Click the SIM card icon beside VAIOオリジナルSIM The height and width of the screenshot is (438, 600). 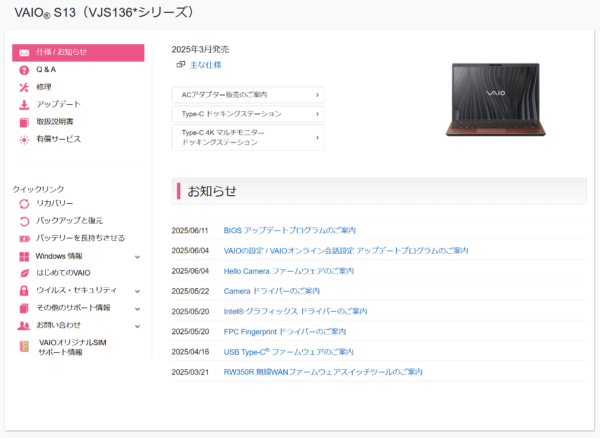click(x=24, y=347)
